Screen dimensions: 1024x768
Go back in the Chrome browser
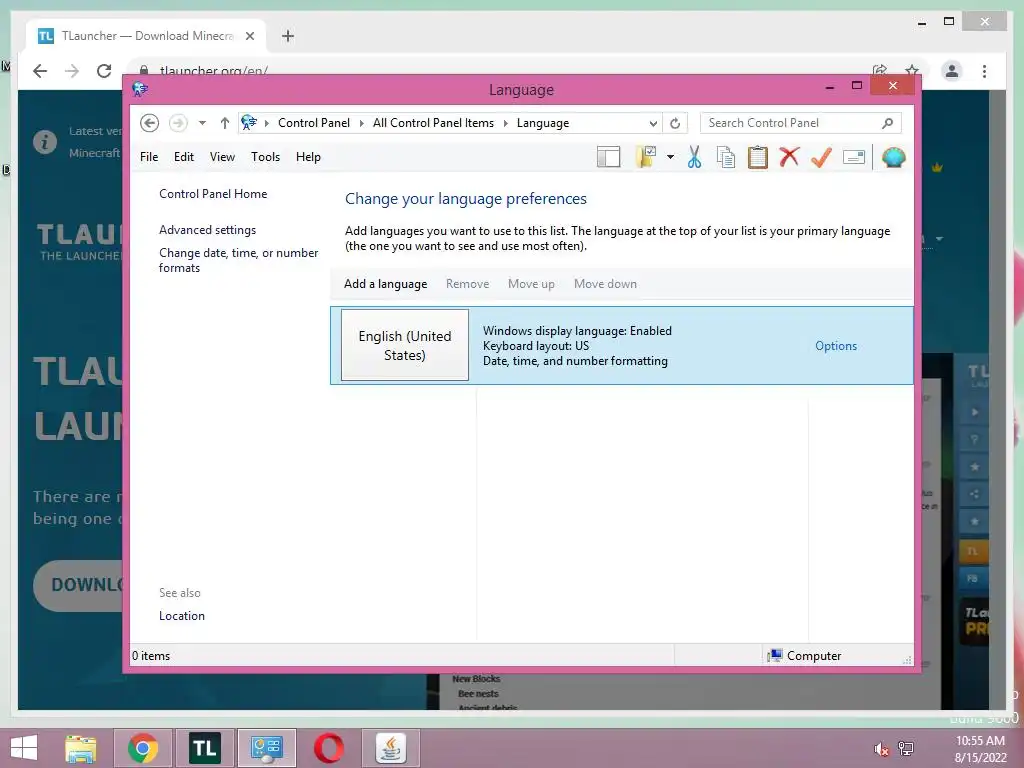point(40,71)
